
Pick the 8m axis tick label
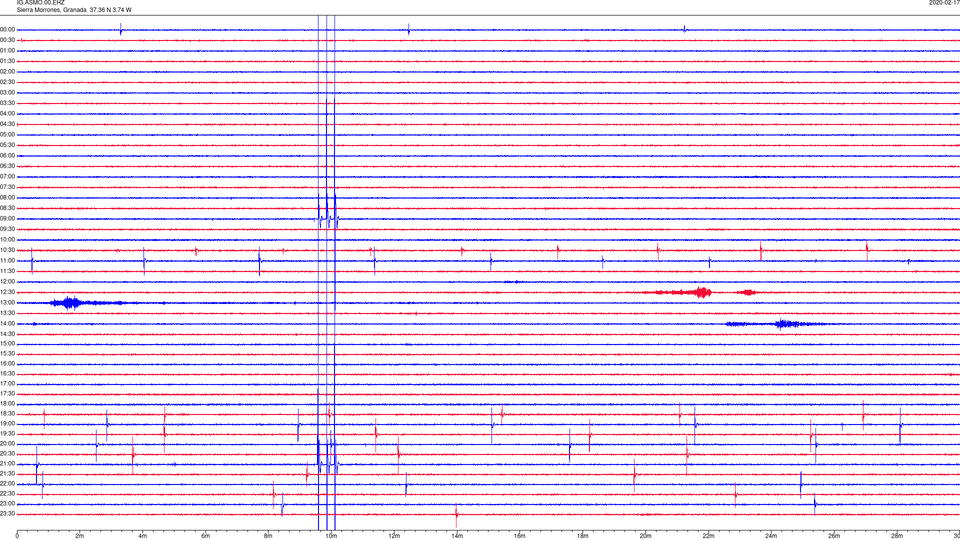(x=268, y=536)
